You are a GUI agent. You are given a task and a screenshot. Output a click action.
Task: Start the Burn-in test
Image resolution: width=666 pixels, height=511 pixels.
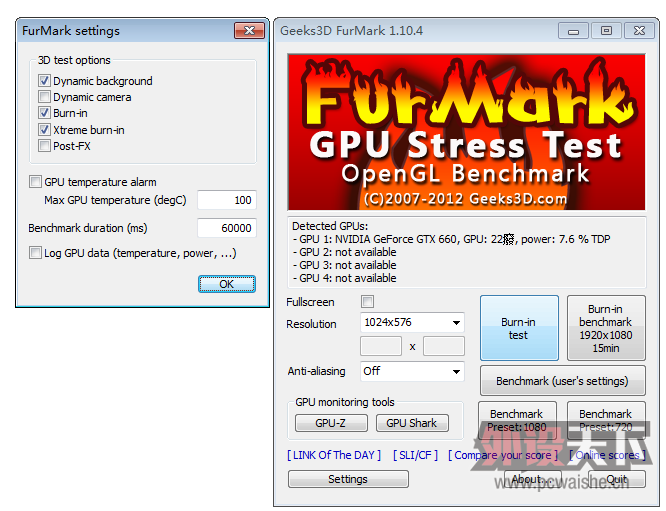[519, 328]
